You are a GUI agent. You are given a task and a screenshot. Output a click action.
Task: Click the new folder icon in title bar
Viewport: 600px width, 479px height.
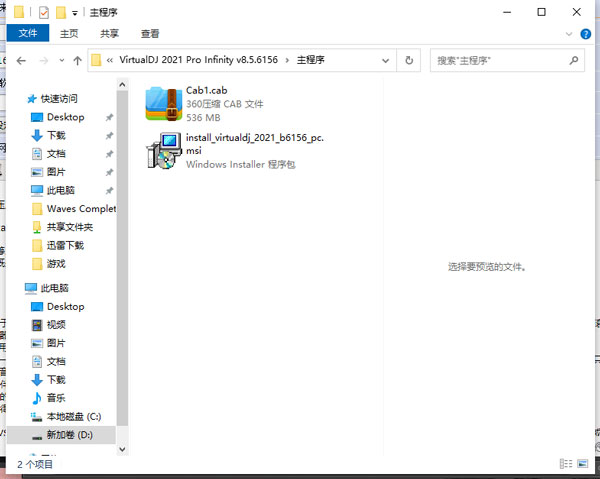pyautogui.click(x=61, y=13)
